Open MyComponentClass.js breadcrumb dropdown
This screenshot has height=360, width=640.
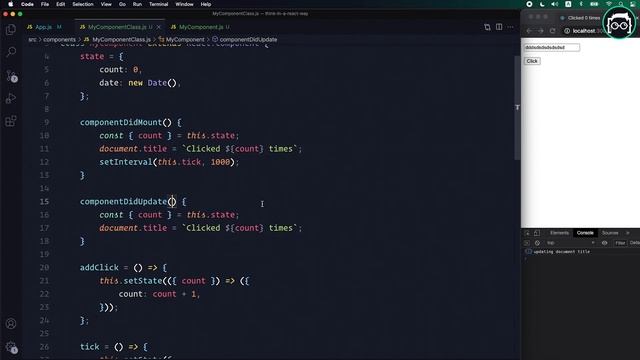[x=118, y=40]
